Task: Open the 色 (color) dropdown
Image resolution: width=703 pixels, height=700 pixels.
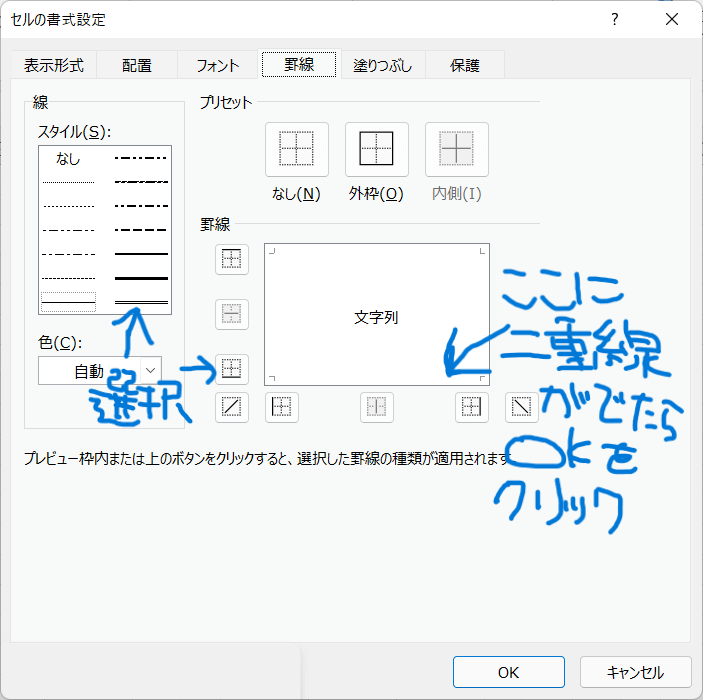Action: click(100, 371)
